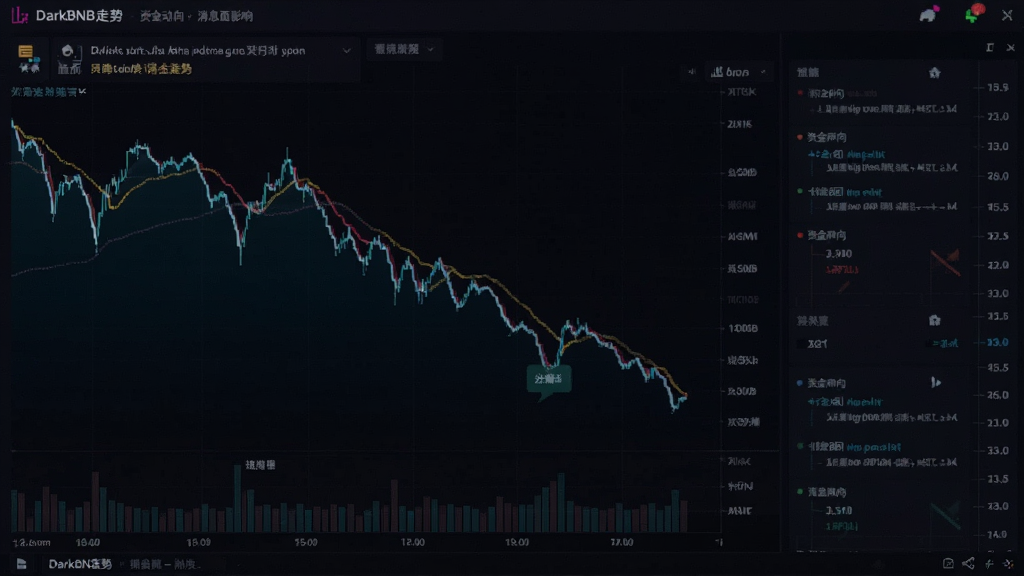The height and width of the screenshot is (576, 1024).
Task: Open the 消息面影响 item in the top bar
Action: [225, 16]
